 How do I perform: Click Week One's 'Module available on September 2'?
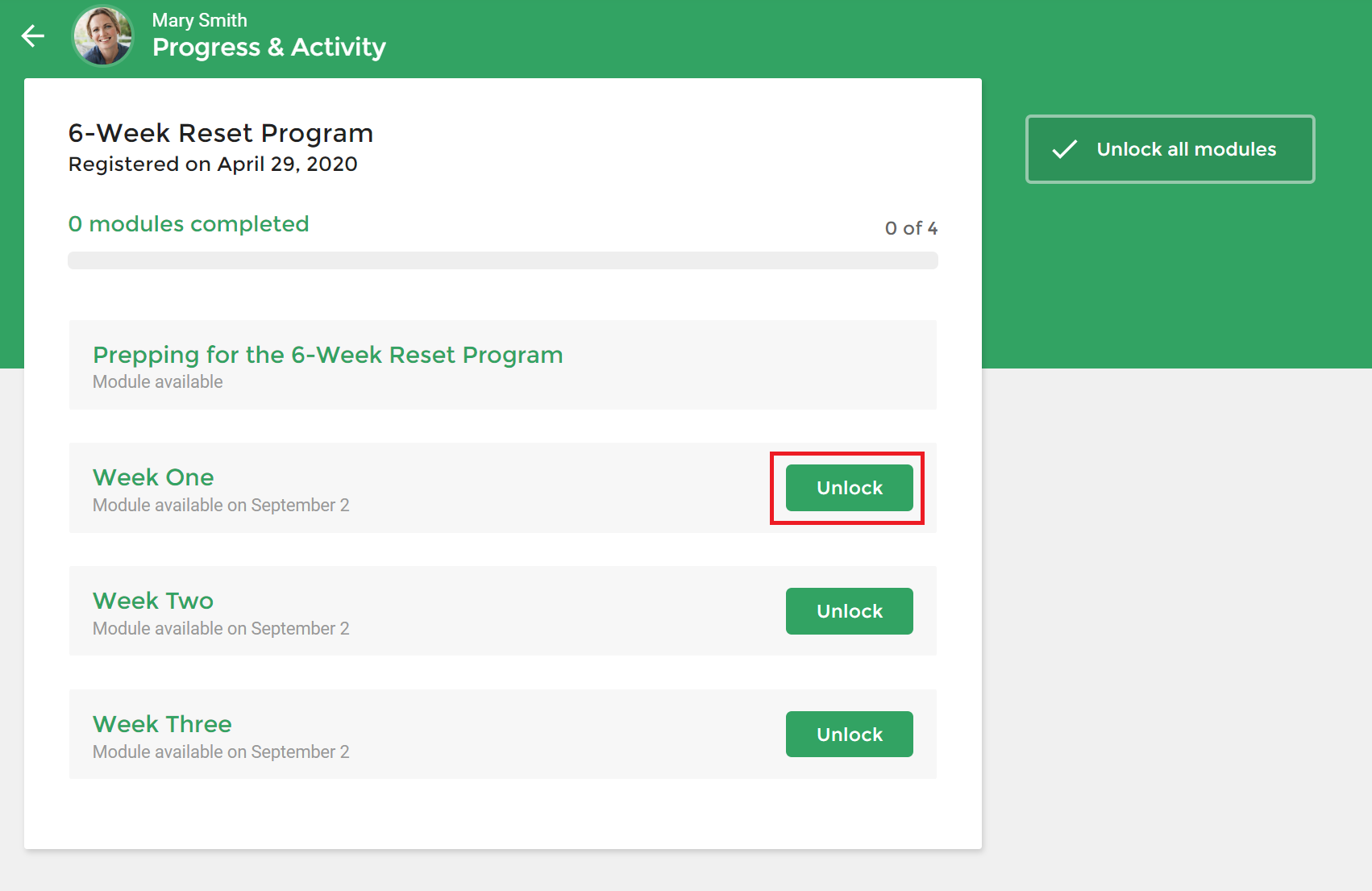(x=221, y=506)
